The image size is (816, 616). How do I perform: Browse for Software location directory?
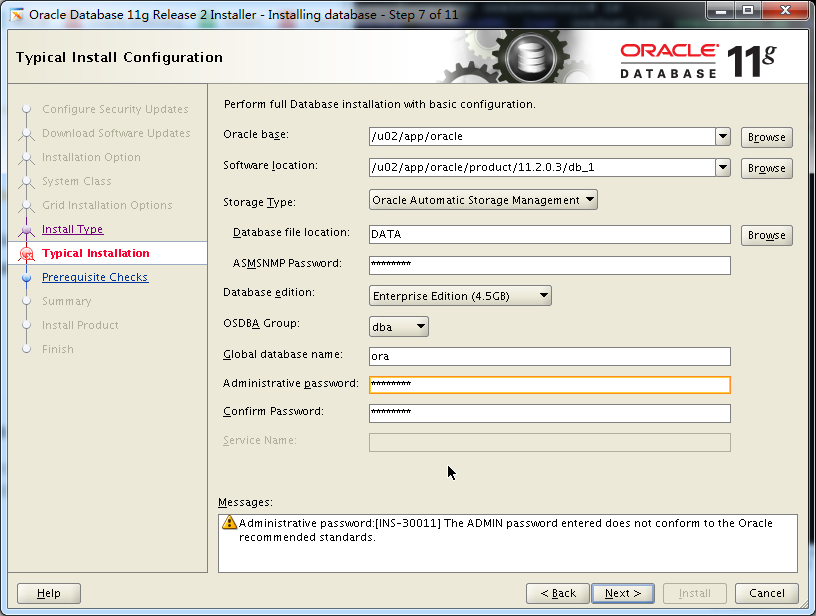click(x=767, y=168)
